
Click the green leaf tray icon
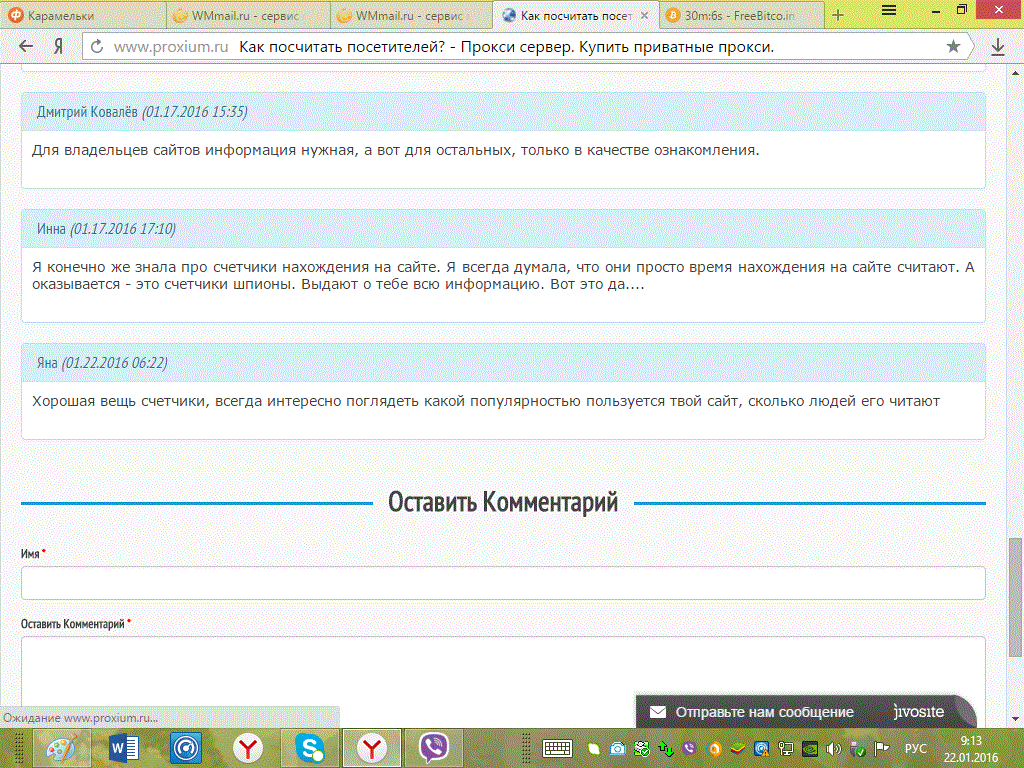click(x=594, y=748)
